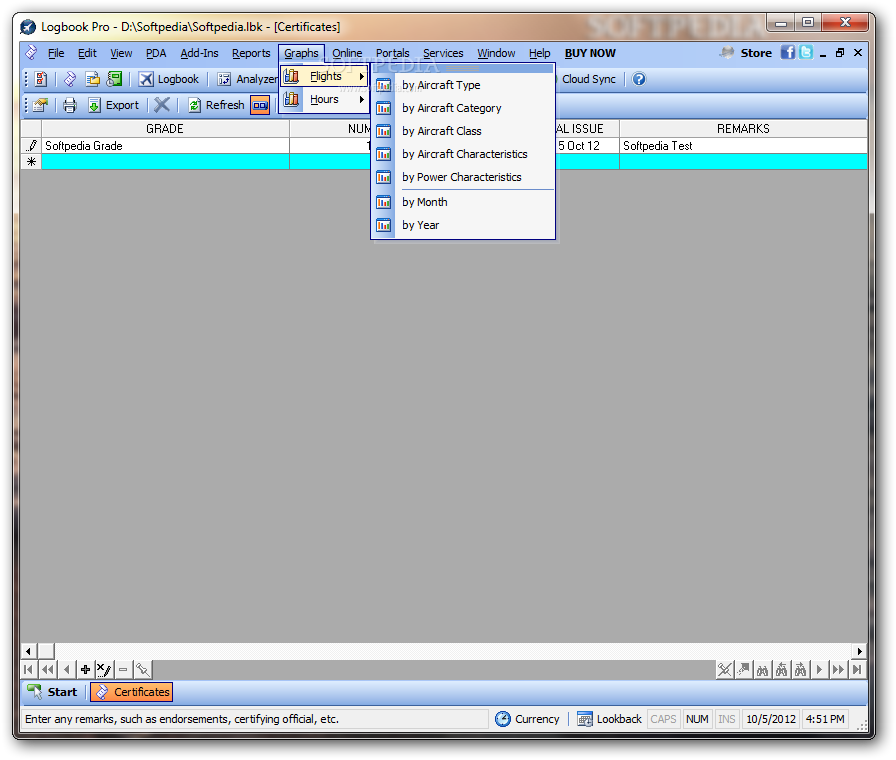Click the Lookback status bar button
This screenshot has width=896, height=760.
click(x=609, y=719)
